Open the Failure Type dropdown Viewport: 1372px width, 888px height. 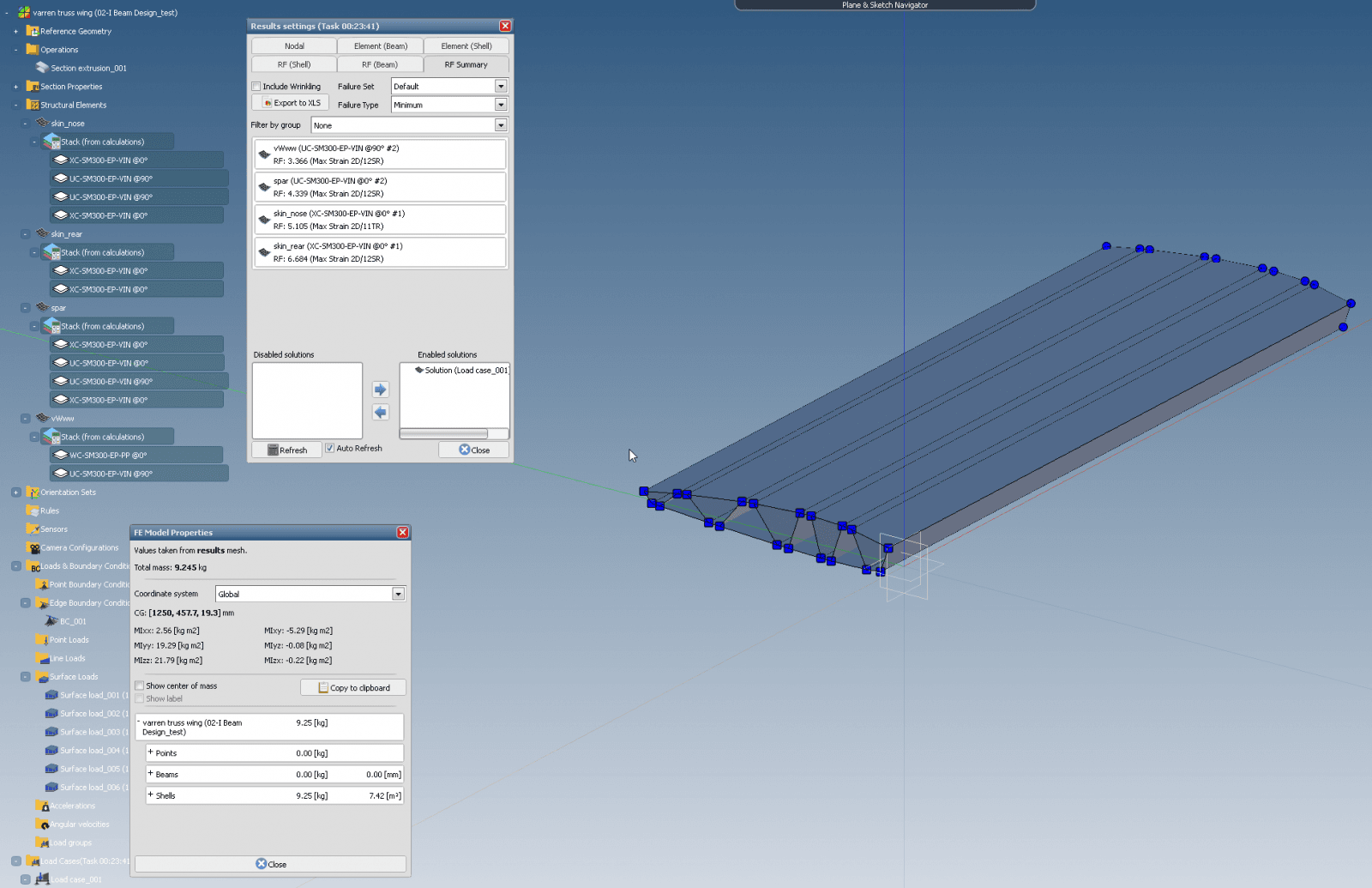(x=501, y=105)
